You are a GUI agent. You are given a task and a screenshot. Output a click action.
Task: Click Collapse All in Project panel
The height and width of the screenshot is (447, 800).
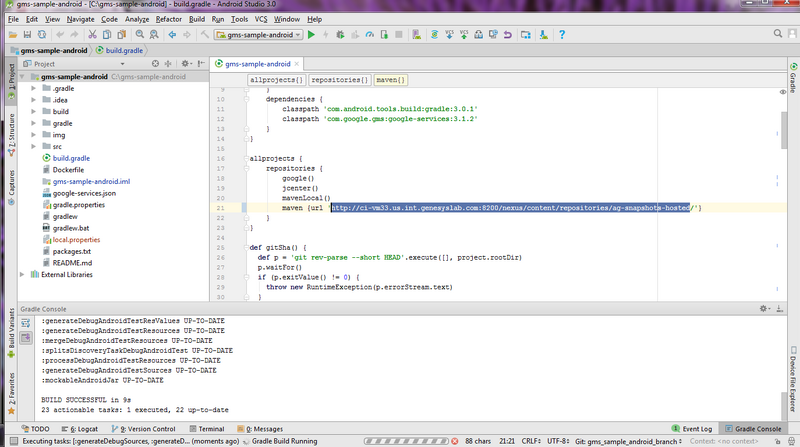pos(168,64)
